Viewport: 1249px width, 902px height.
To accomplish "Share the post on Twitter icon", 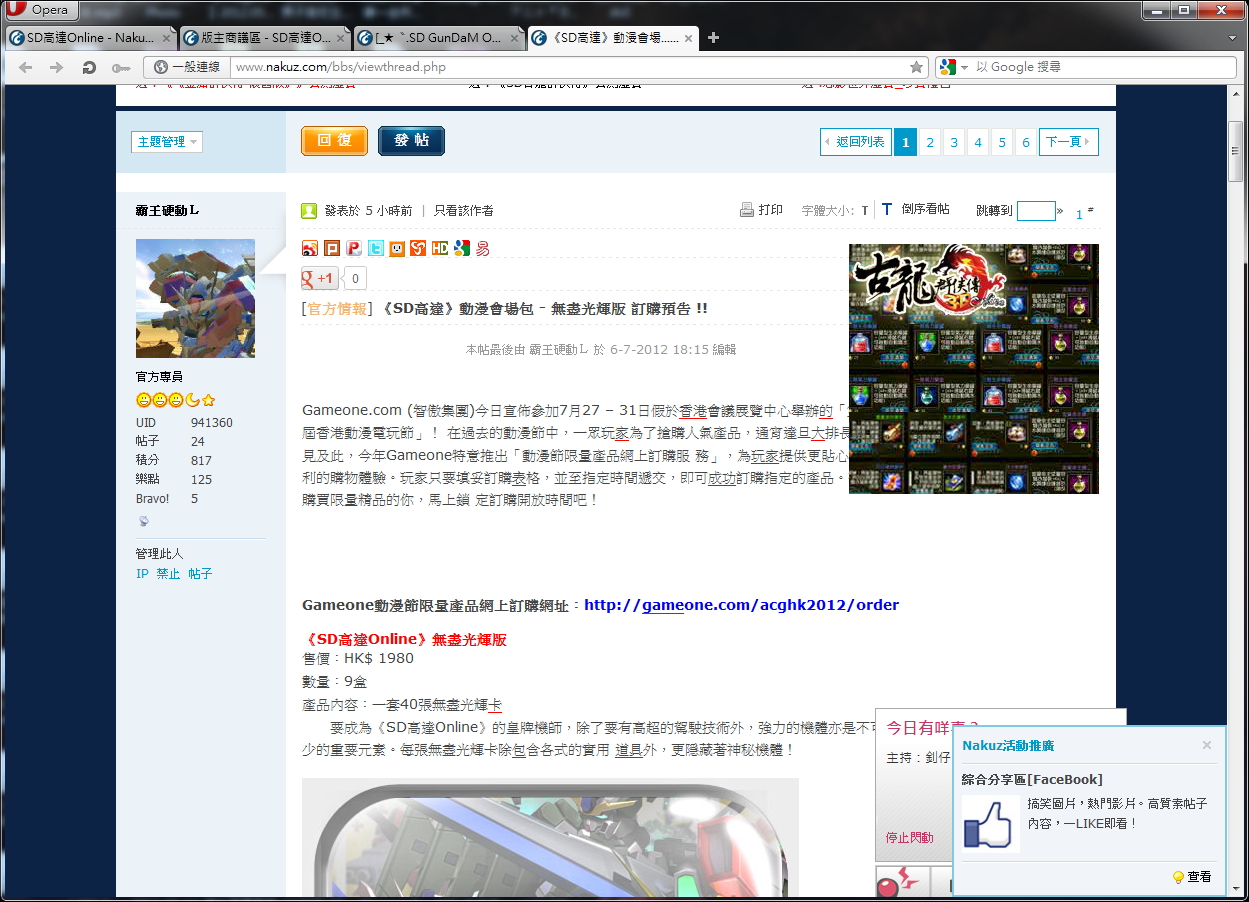I will pos(375,248).
